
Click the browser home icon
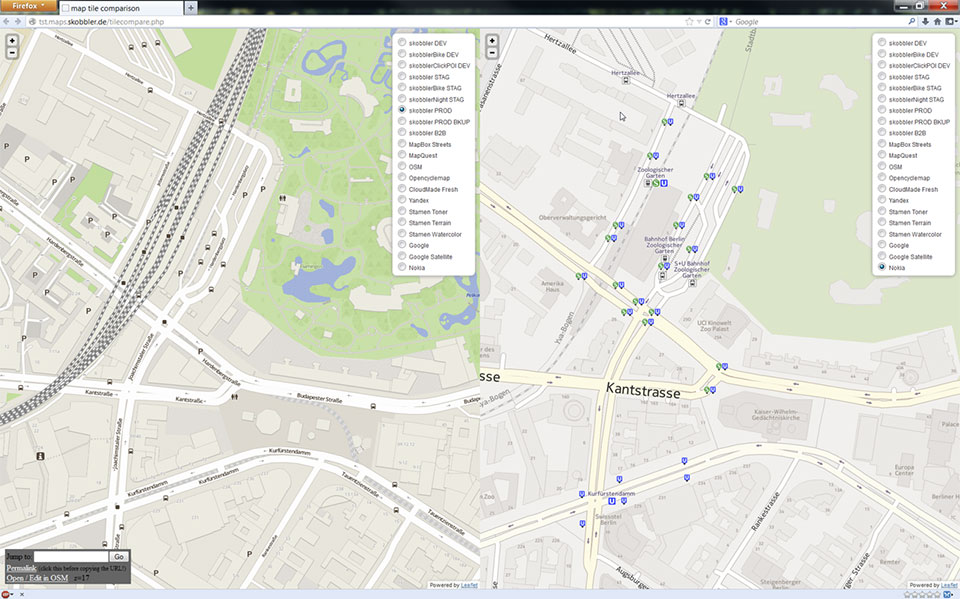[x=938, y=21]
